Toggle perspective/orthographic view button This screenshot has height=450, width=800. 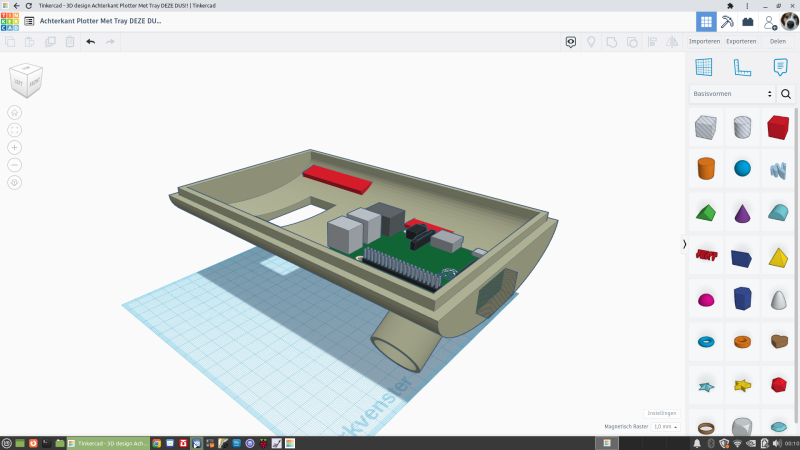(x=14, y=182)
